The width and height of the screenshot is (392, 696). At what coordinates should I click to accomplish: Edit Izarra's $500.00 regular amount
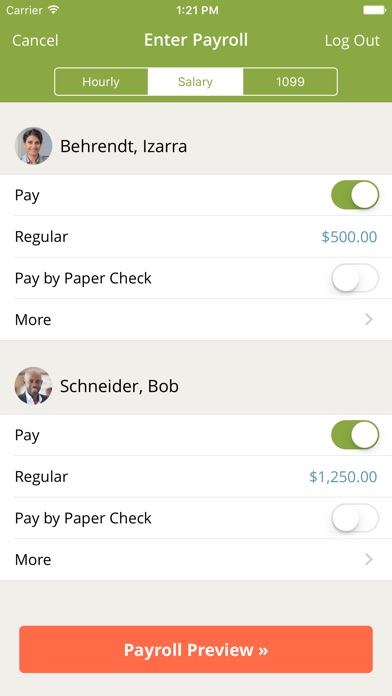coord(349,237)
